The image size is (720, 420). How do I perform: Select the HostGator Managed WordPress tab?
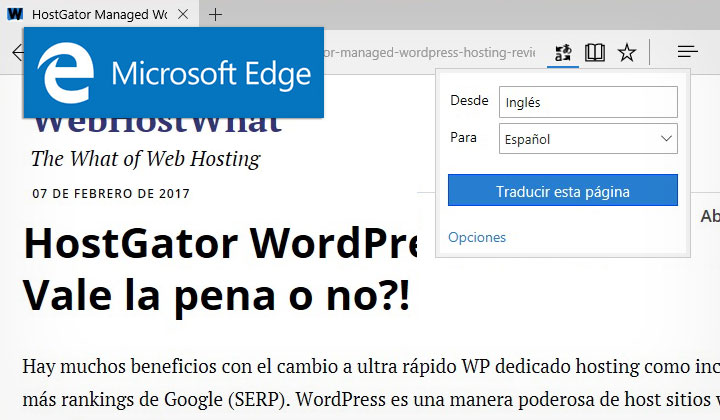pos(100,15)
